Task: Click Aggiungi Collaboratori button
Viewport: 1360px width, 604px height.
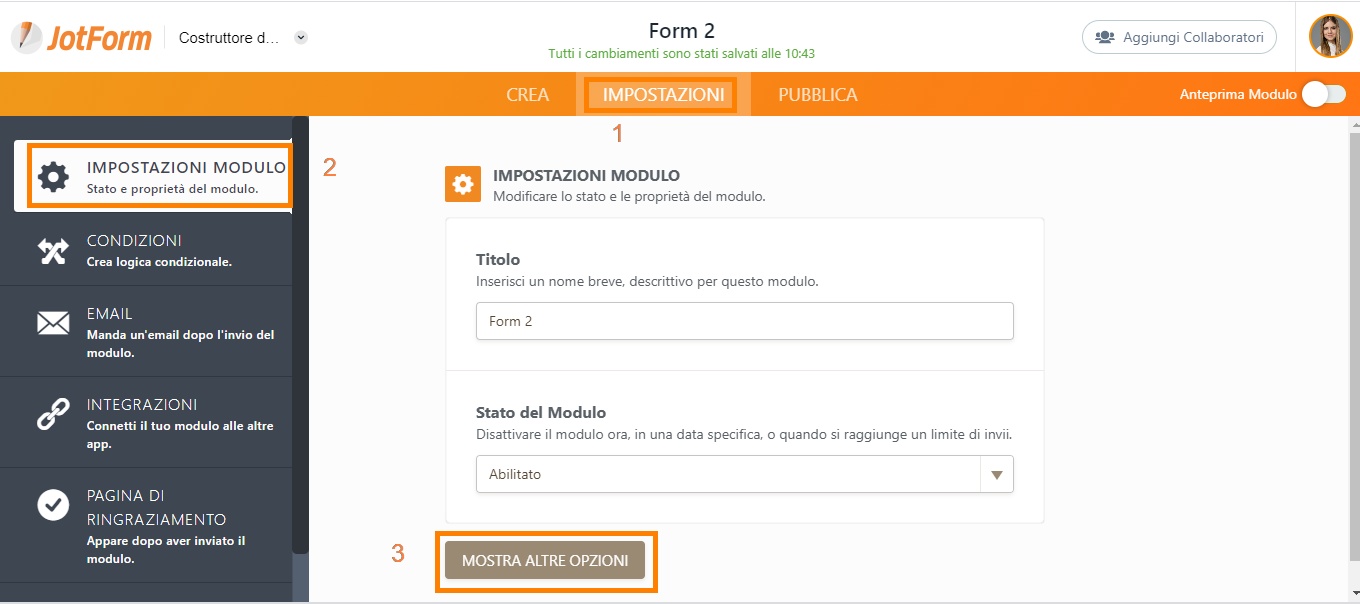Action: 1180,37
